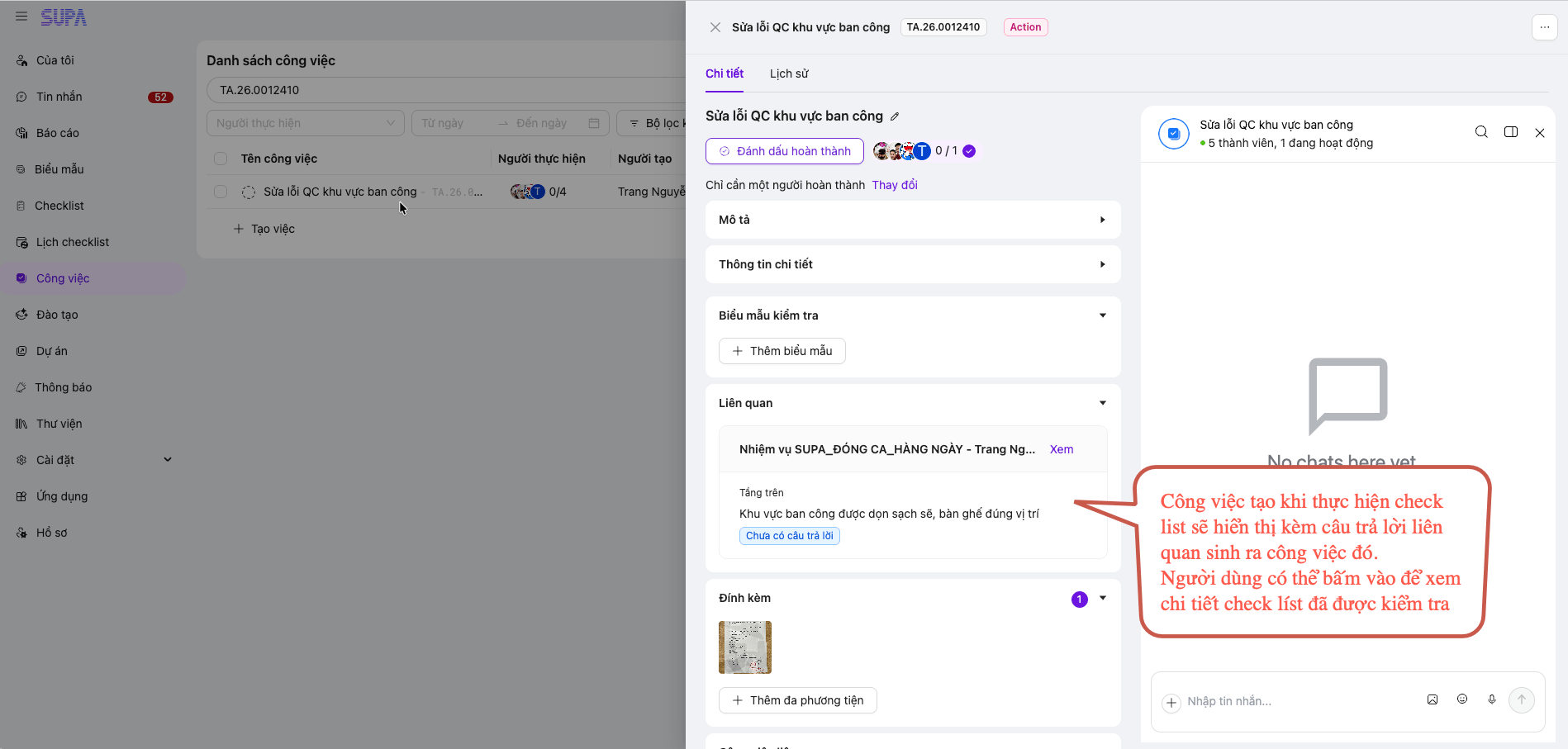Expand the Mô tả section
The image size is (1568, 749).
[913, 220]
